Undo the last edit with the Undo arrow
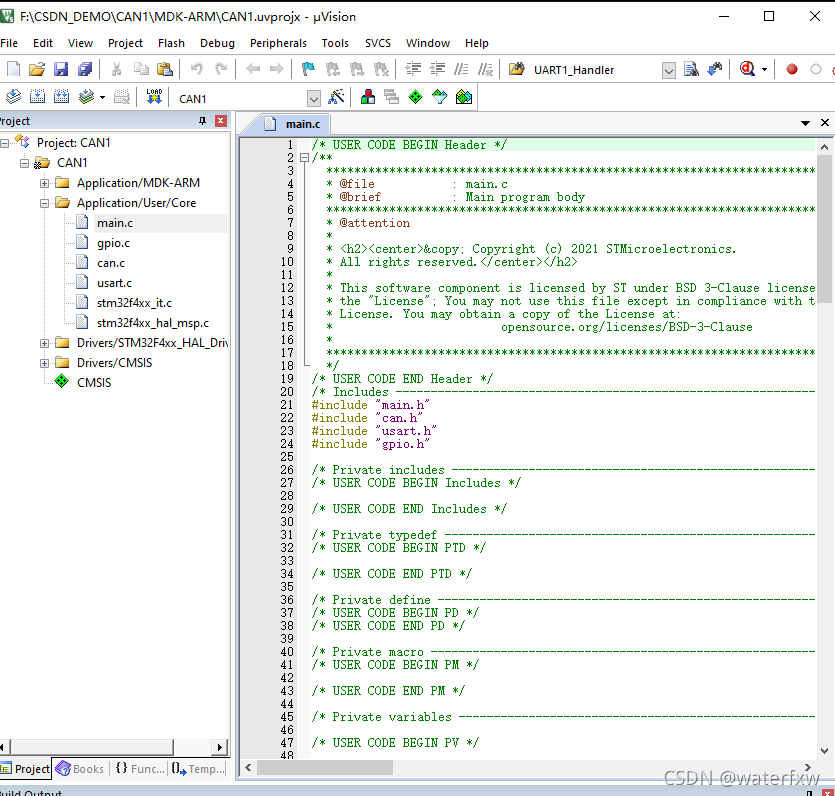 197,69
